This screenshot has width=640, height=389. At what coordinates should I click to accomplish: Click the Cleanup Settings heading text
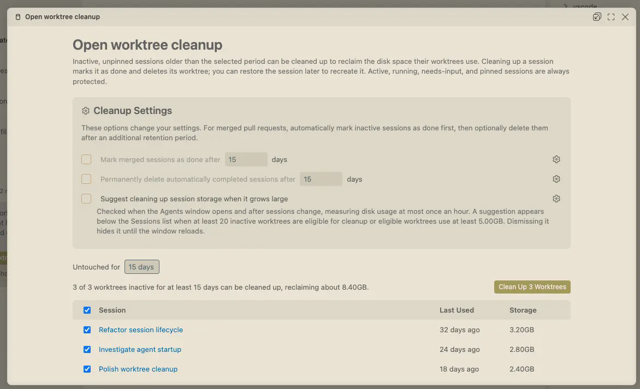tap(133, 111)
